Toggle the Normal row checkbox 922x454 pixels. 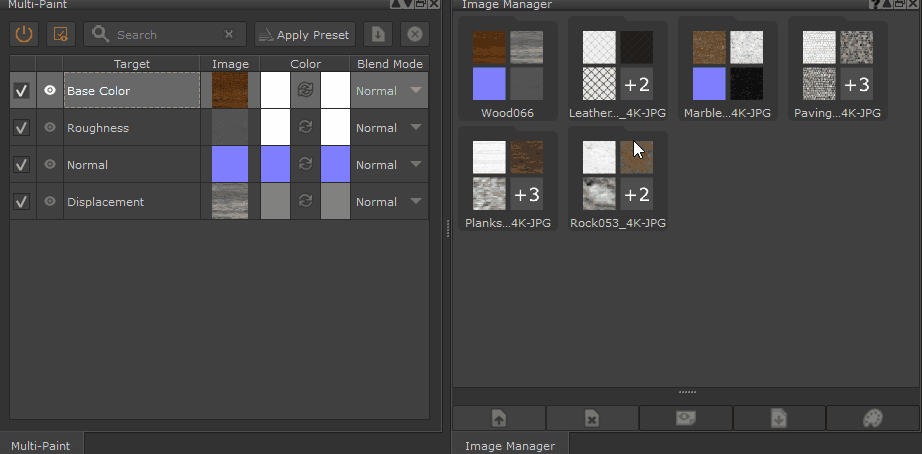pyautogui.click(x=22, y=165)
